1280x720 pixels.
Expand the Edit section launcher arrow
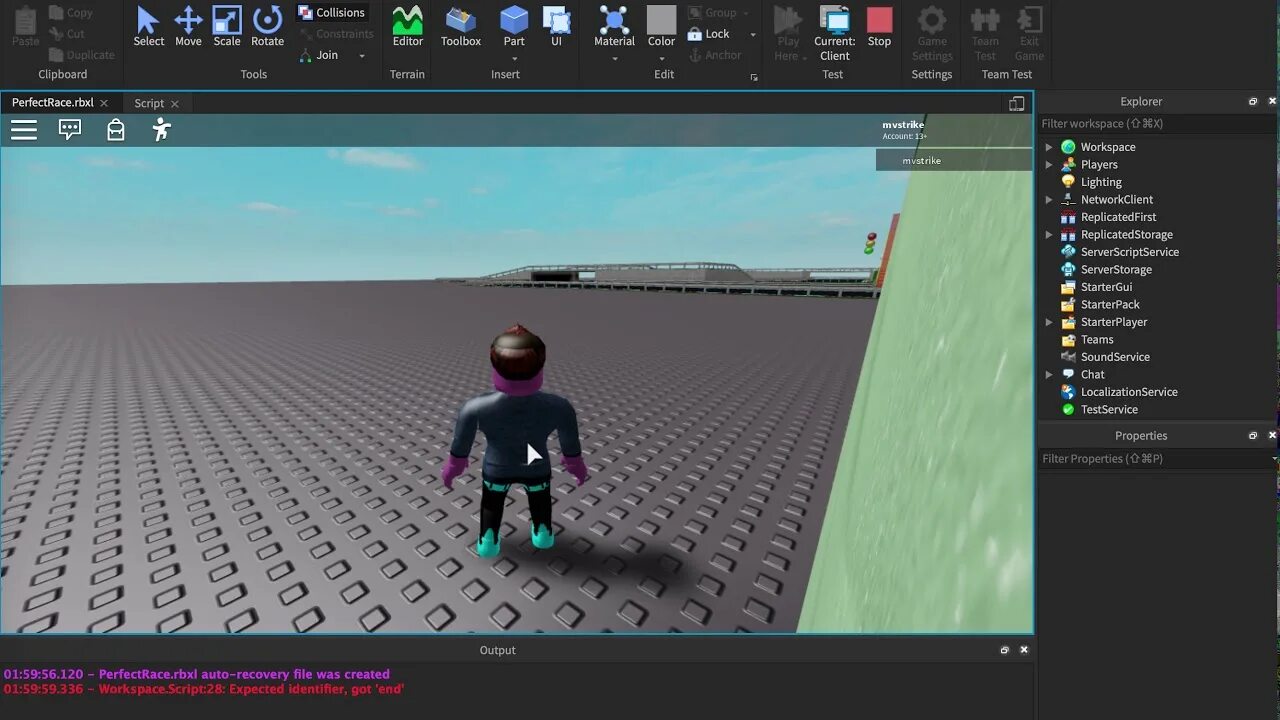click(754, 77)
